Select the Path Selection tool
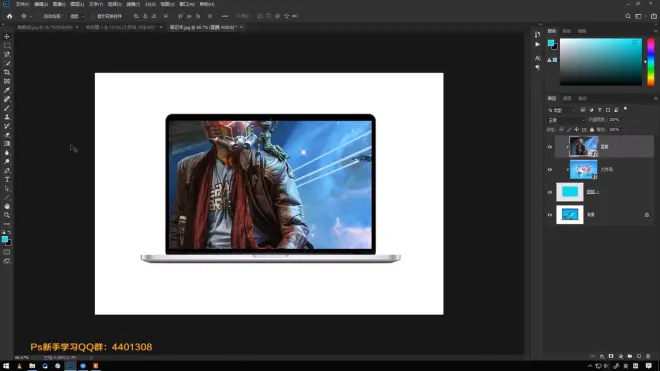Screen dimensions: 660x371 coord(7,189)
